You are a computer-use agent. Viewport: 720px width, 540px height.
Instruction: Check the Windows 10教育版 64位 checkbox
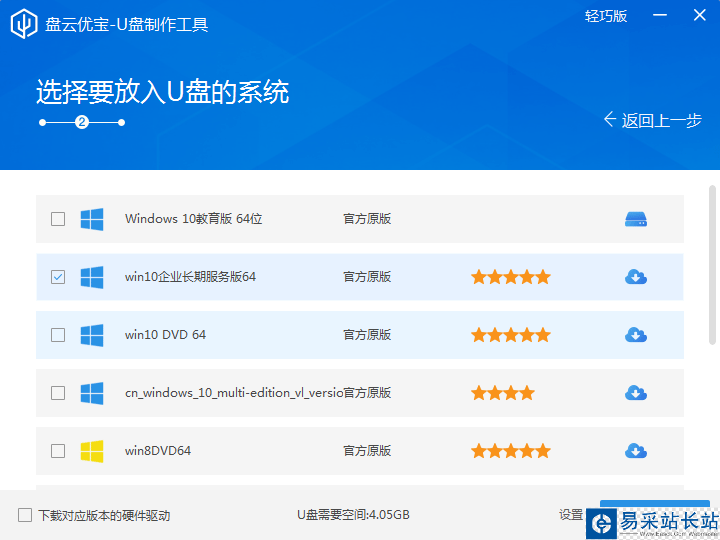click(x=58, y=219)
